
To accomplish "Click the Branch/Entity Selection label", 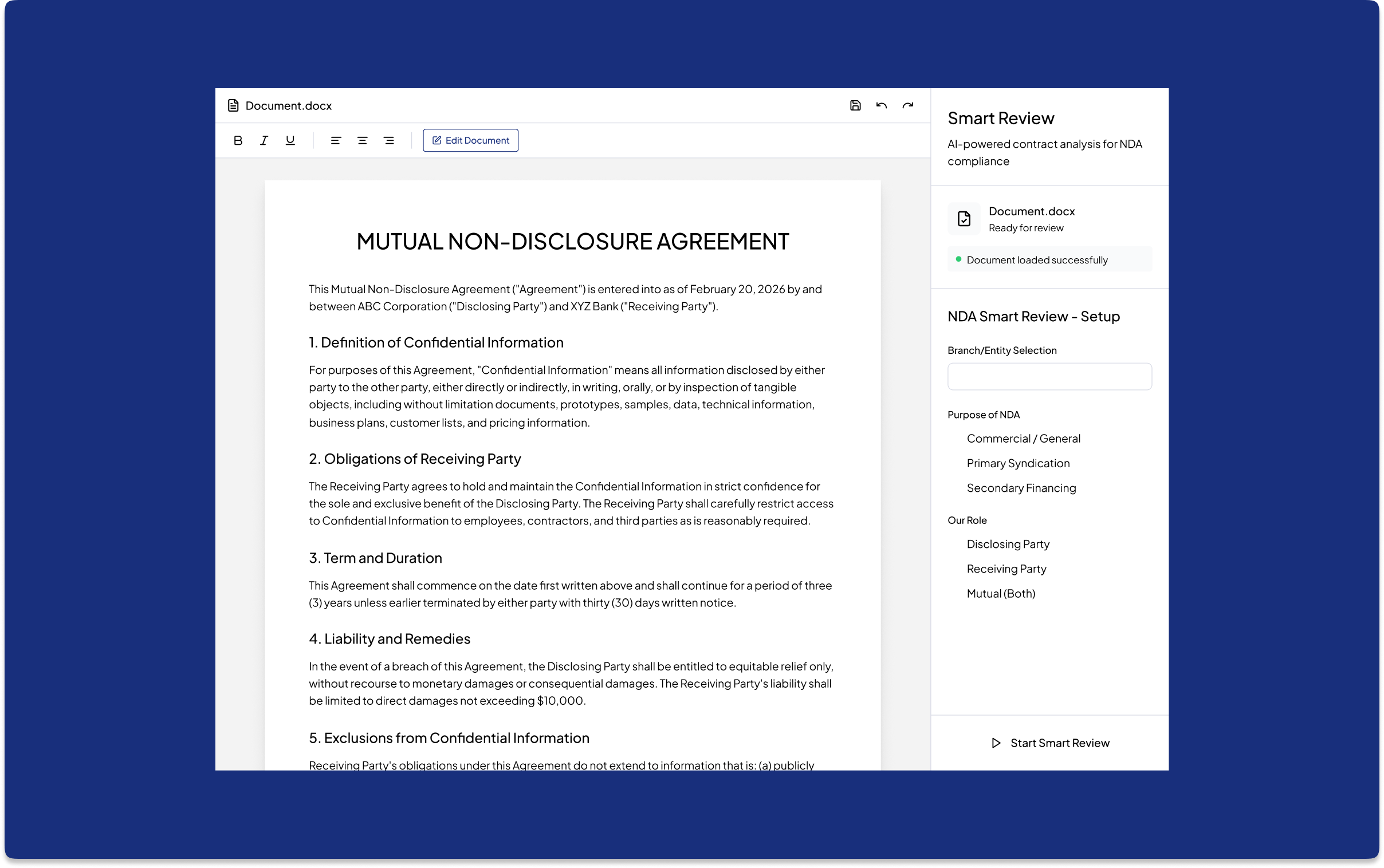I will pos(1002,350).
